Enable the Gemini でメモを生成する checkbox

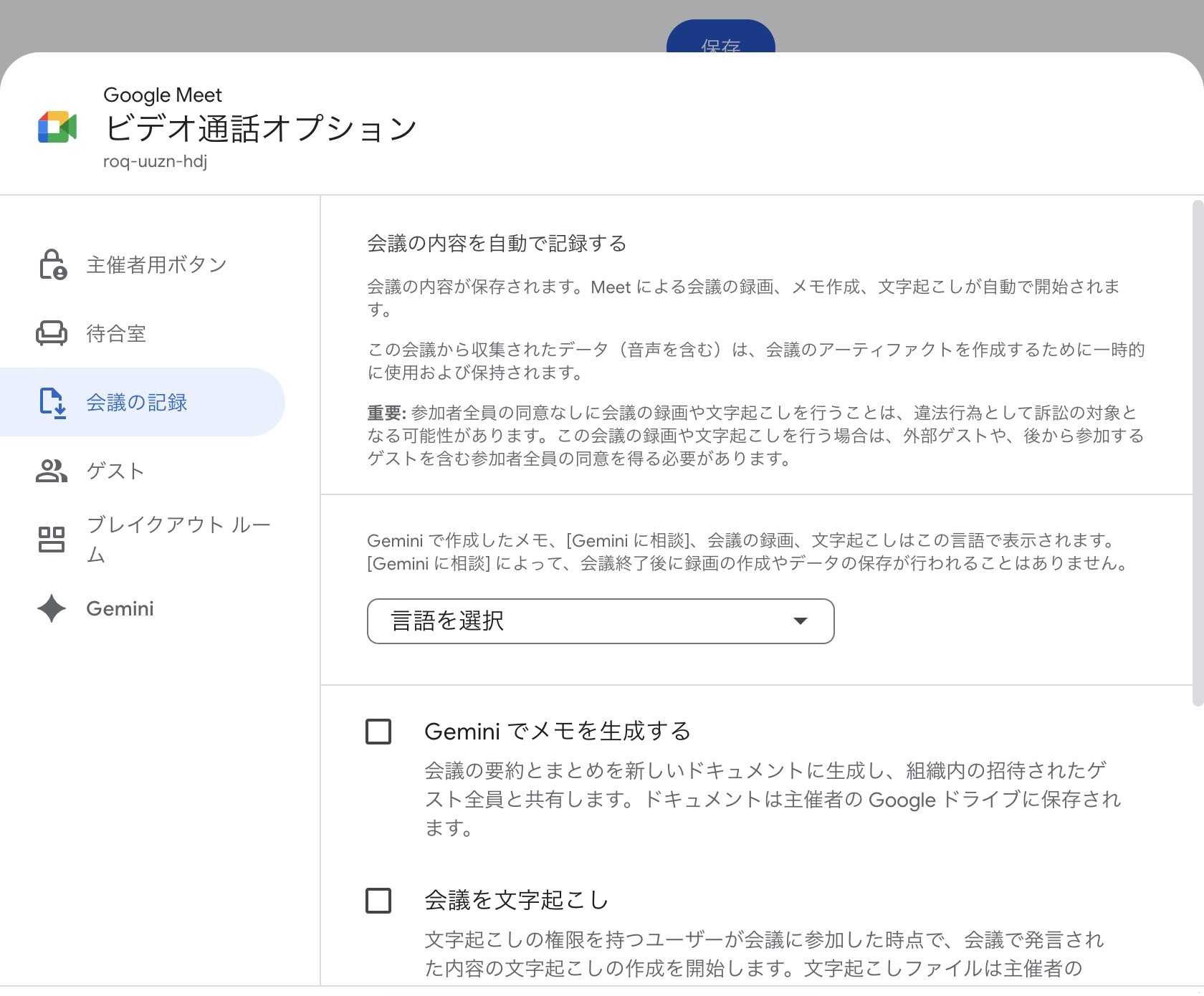click(x=378, y=732)
